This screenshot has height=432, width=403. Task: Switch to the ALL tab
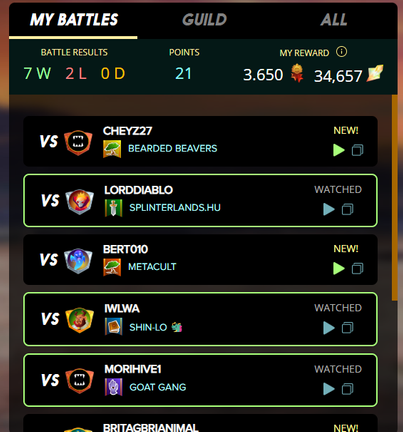click(x=334, y=20)
